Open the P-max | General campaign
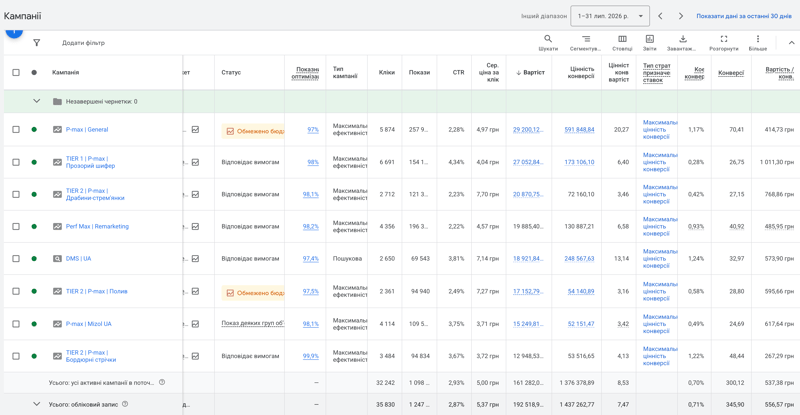 coord(87,130)
